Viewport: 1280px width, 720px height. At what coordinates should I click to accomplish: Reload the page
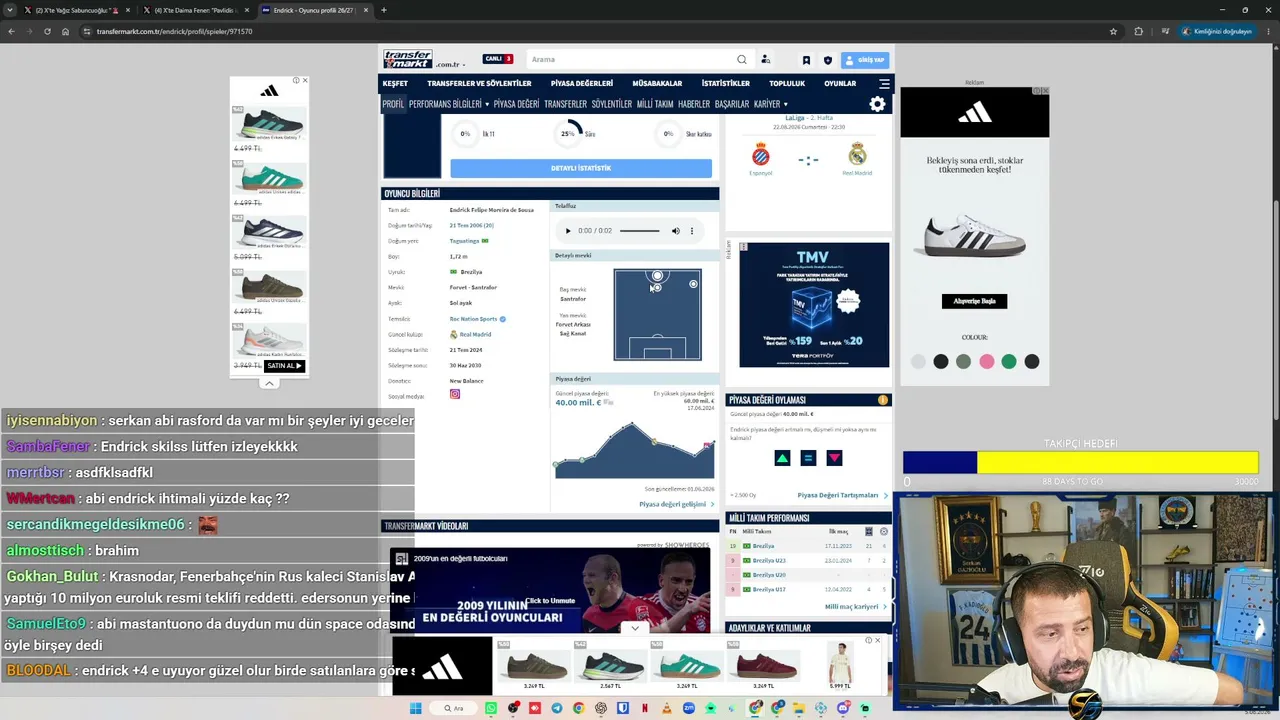tap(48, 31)
